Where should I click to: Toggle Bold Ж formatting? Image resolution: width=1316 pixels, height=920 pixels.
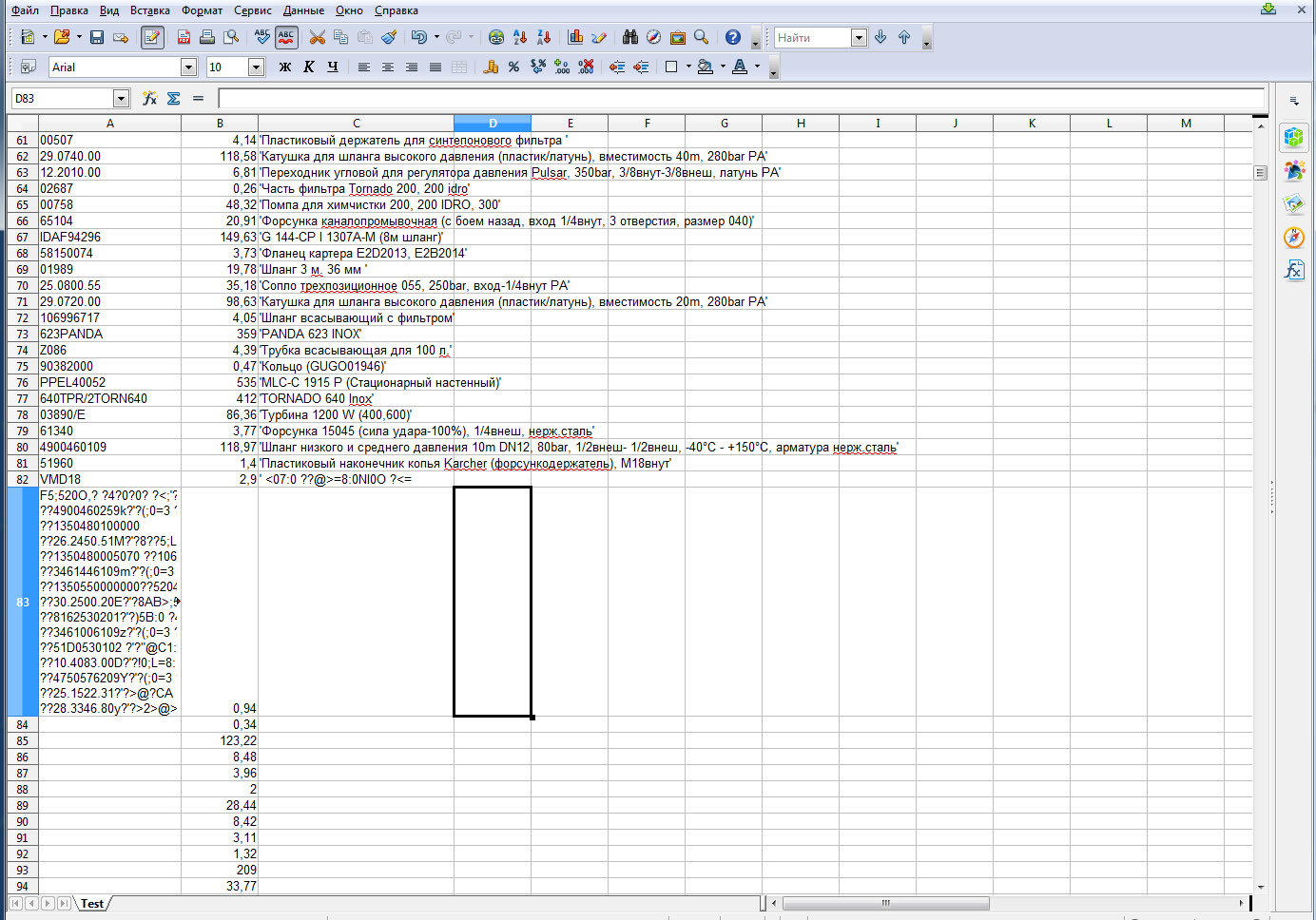[x=285, y=67]
